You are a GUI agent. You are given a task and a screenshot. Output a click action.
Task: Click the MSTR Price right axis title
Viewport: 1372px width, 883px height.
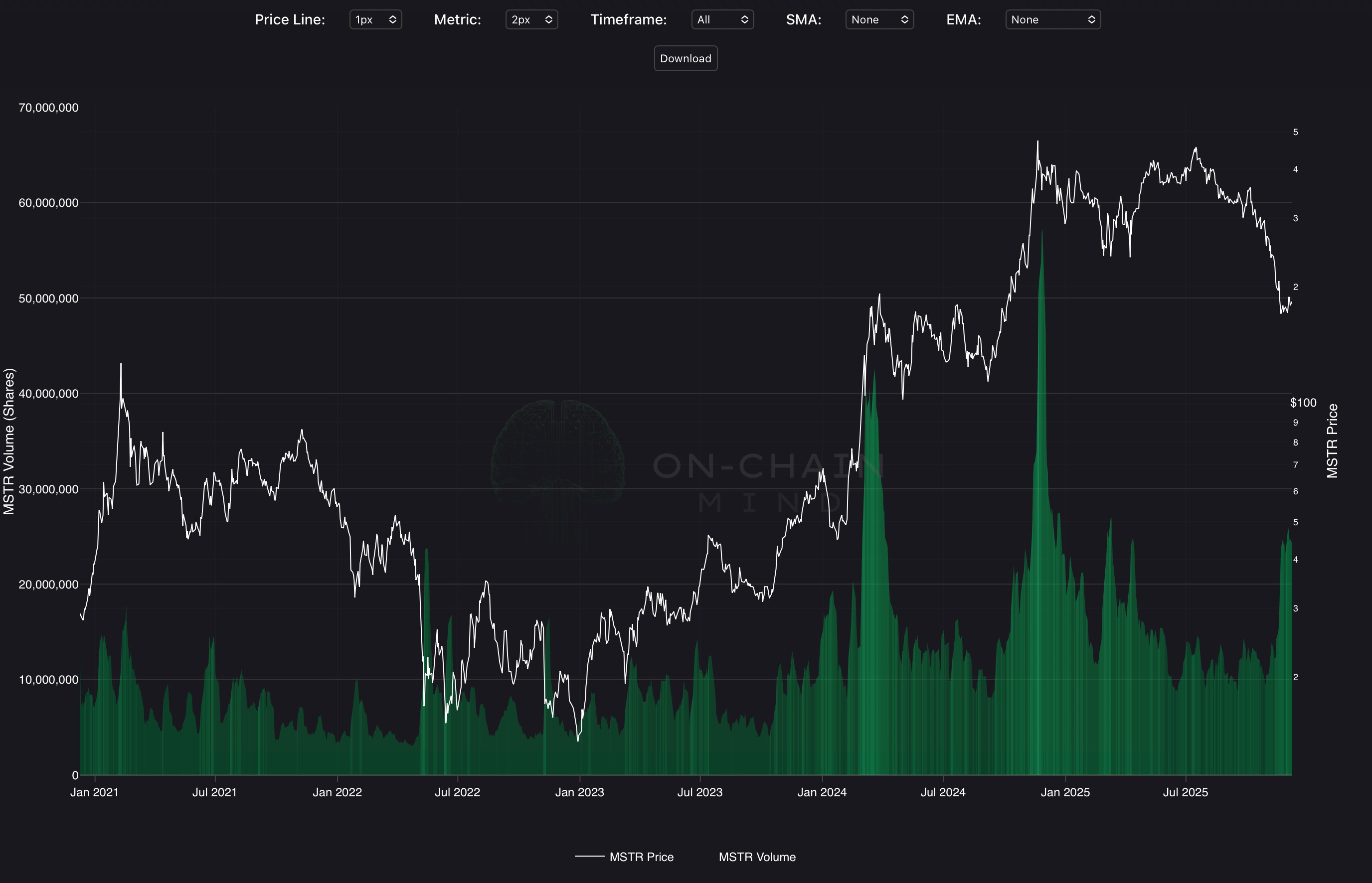(1333, 441)
